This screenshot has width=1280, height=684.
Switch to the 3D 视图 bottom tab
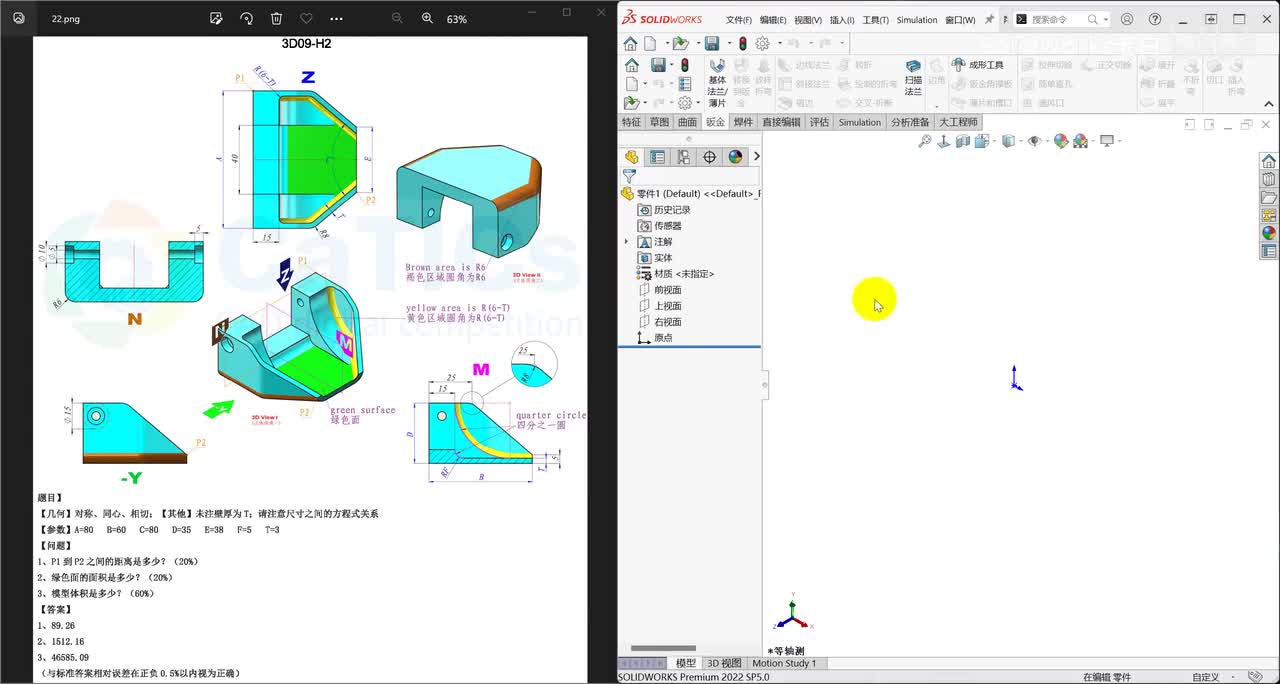point(724,663)
